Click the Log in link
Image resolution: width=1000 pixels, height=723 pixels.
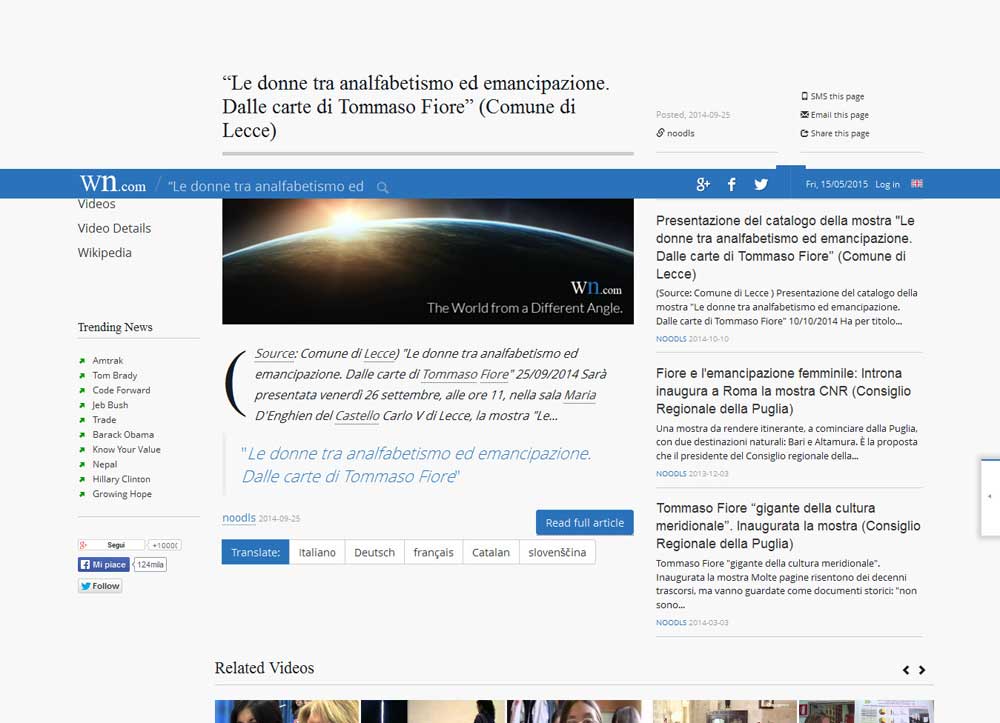point(887,184)
